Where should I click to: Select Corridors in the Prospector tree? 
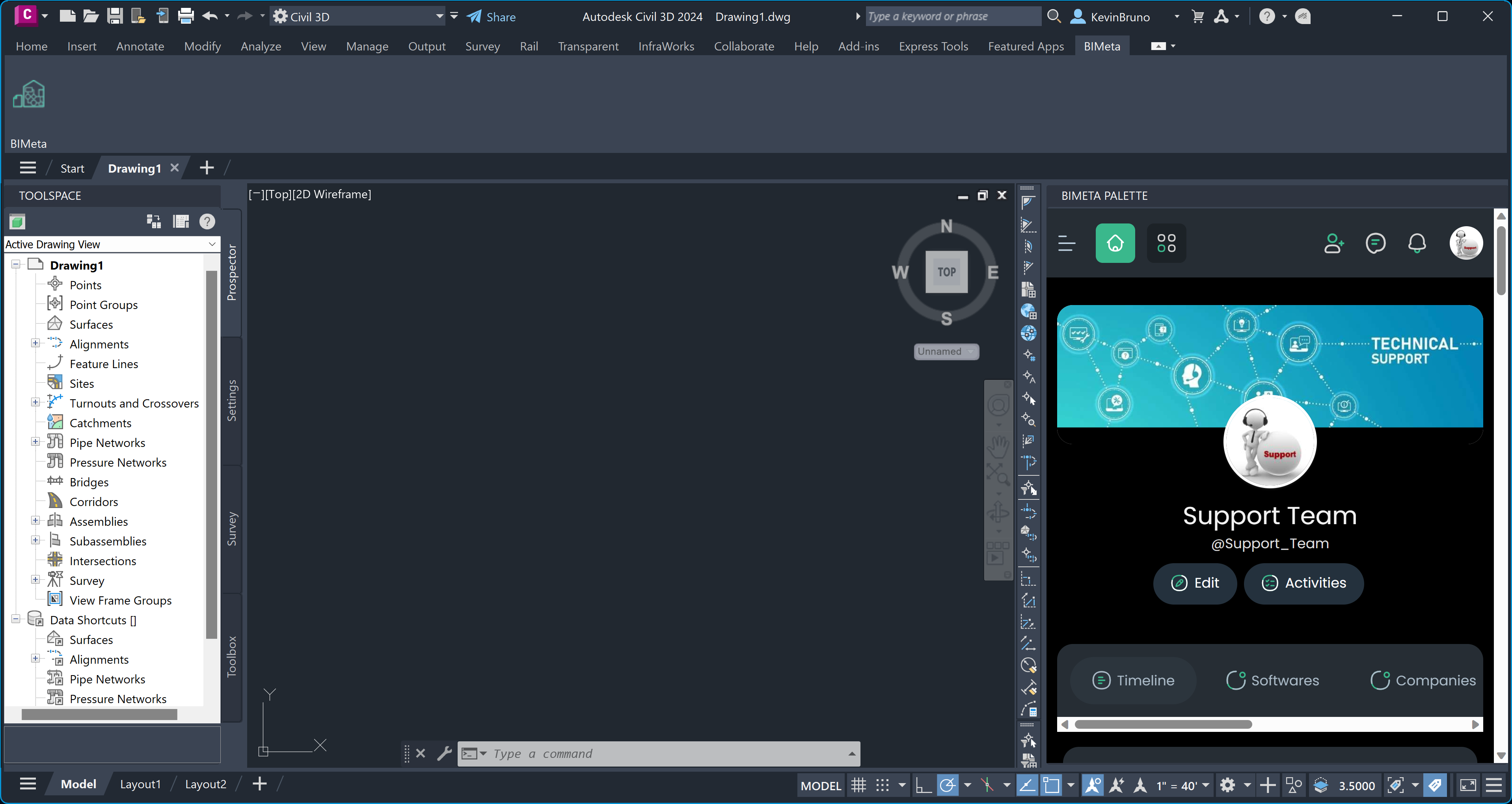(x=93, y=502)
